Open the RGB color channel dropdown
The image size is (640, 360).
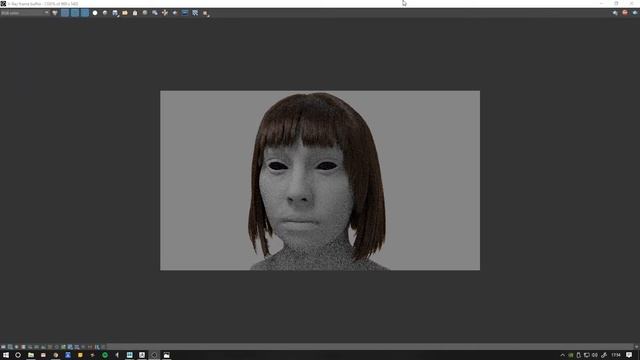24,13
